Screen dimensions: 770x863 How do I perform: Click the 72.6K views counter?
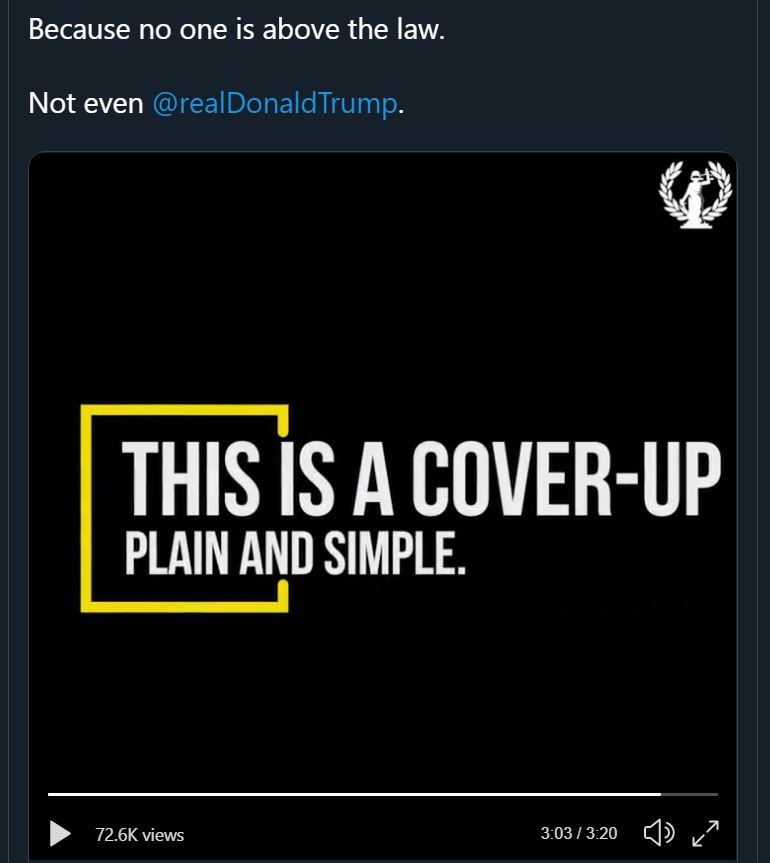coord(140,834)
